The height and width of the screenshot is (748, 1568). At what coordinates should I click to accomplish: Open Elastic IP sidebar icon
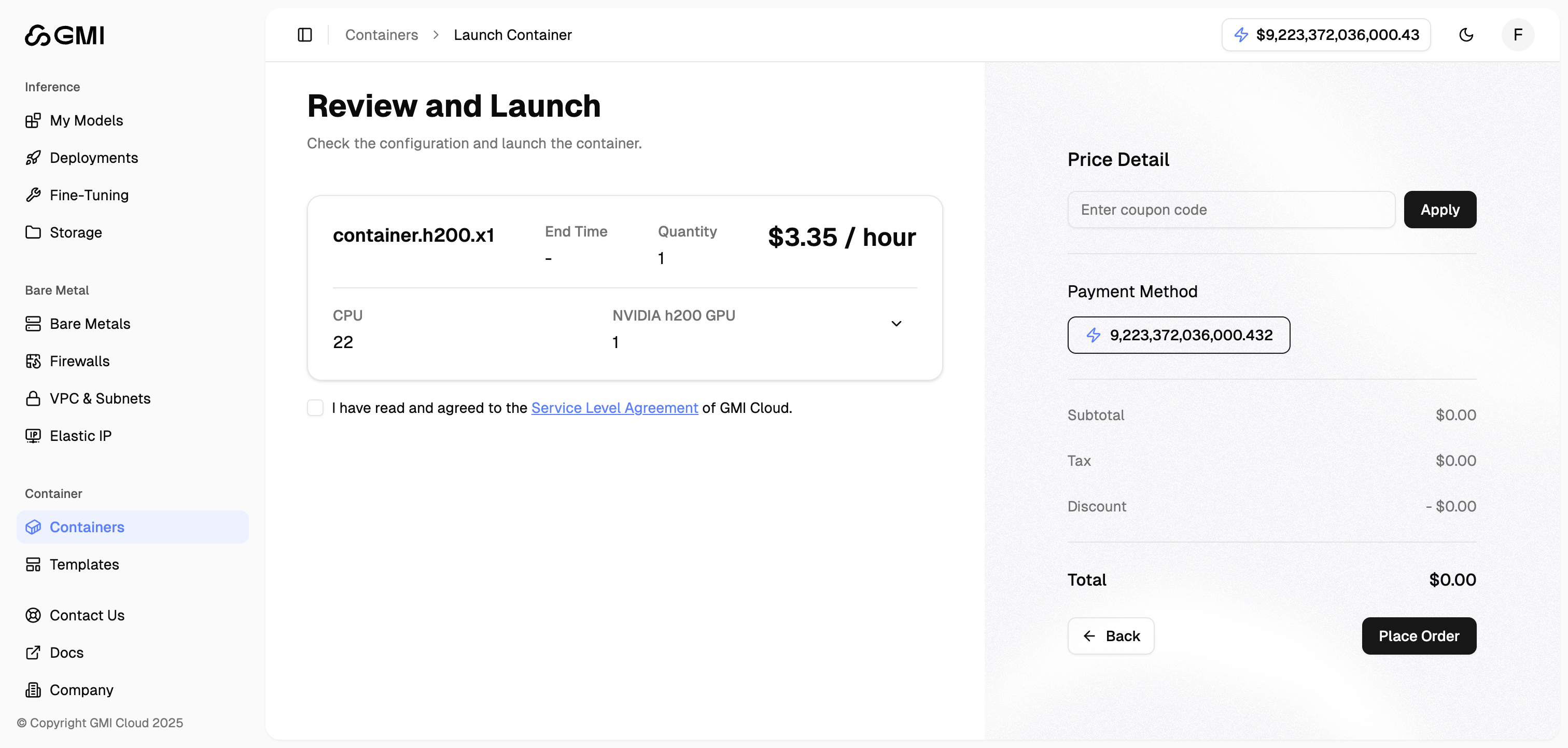pos(33,436)
